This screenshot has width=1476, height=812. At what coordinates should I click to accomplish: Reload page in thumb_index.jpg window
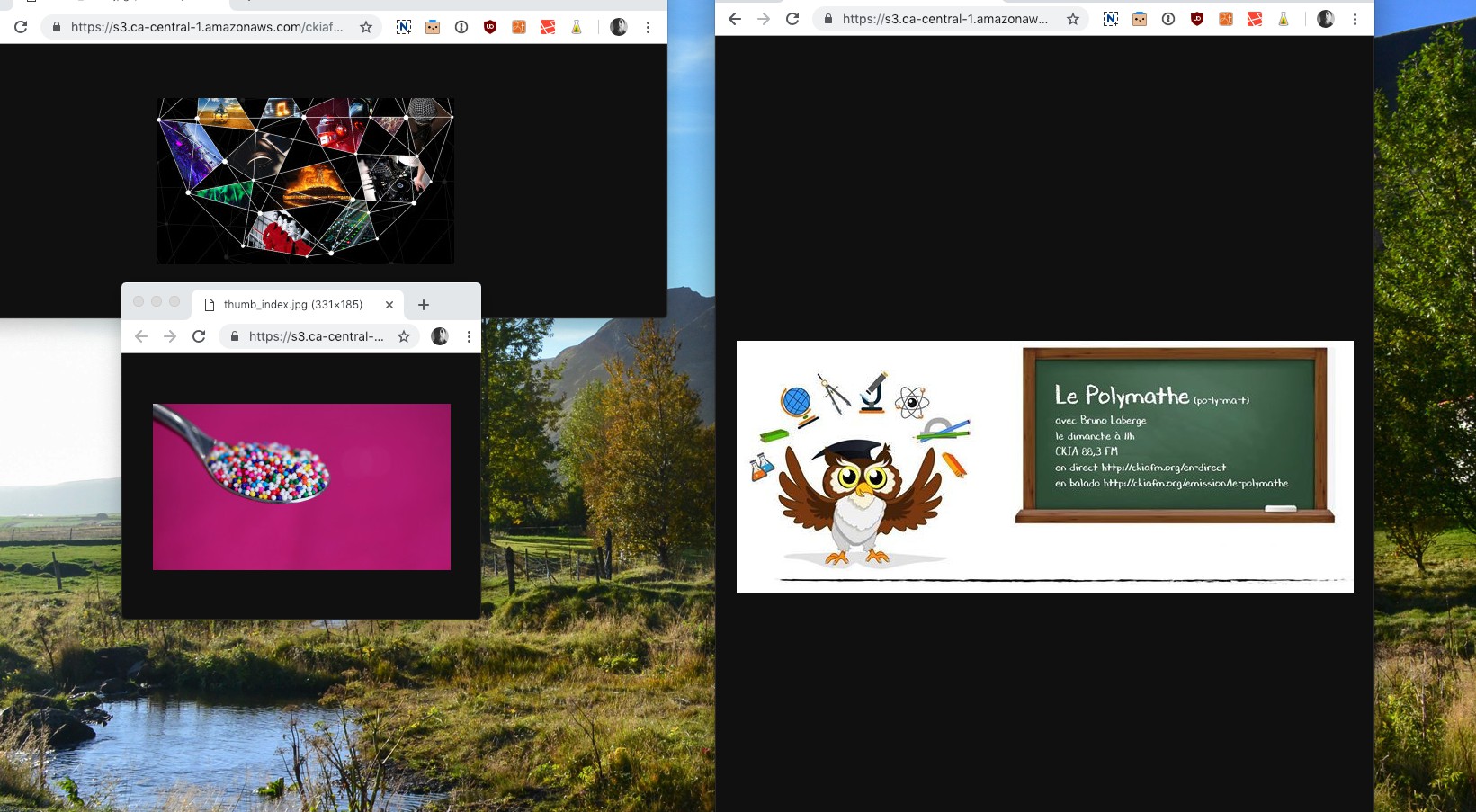199,336
